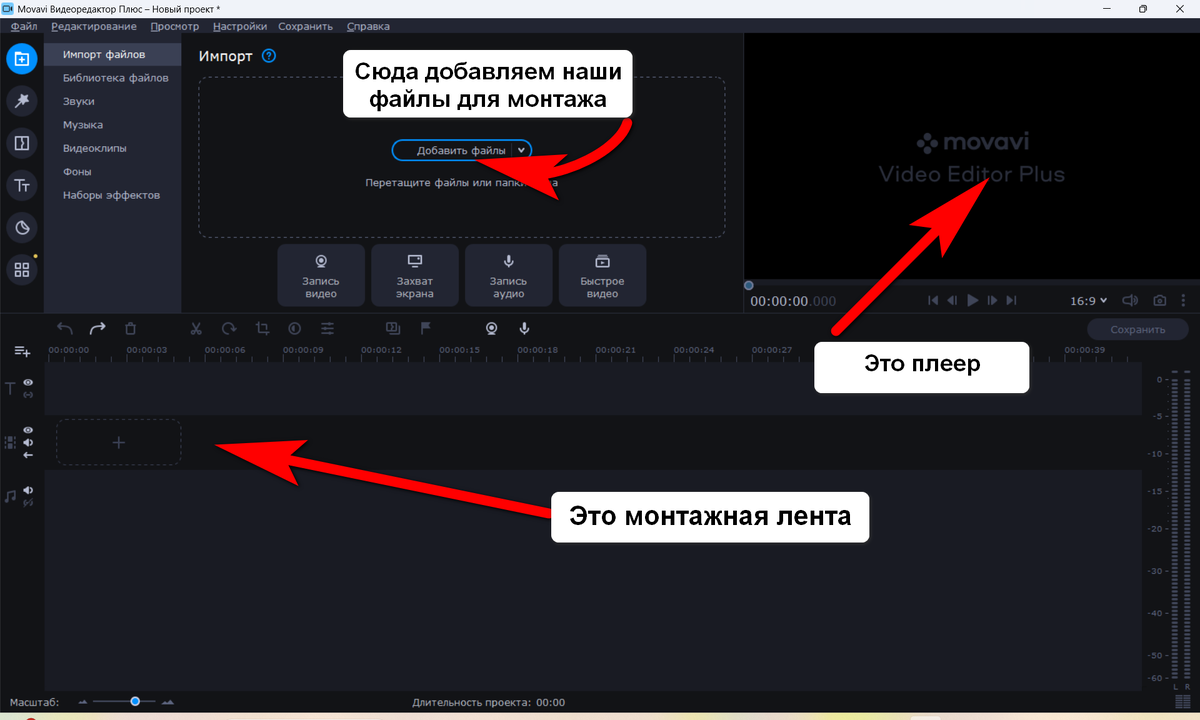
Task: Open the 16:9 aspect ratio dropdown
Action: [1089, 300]
